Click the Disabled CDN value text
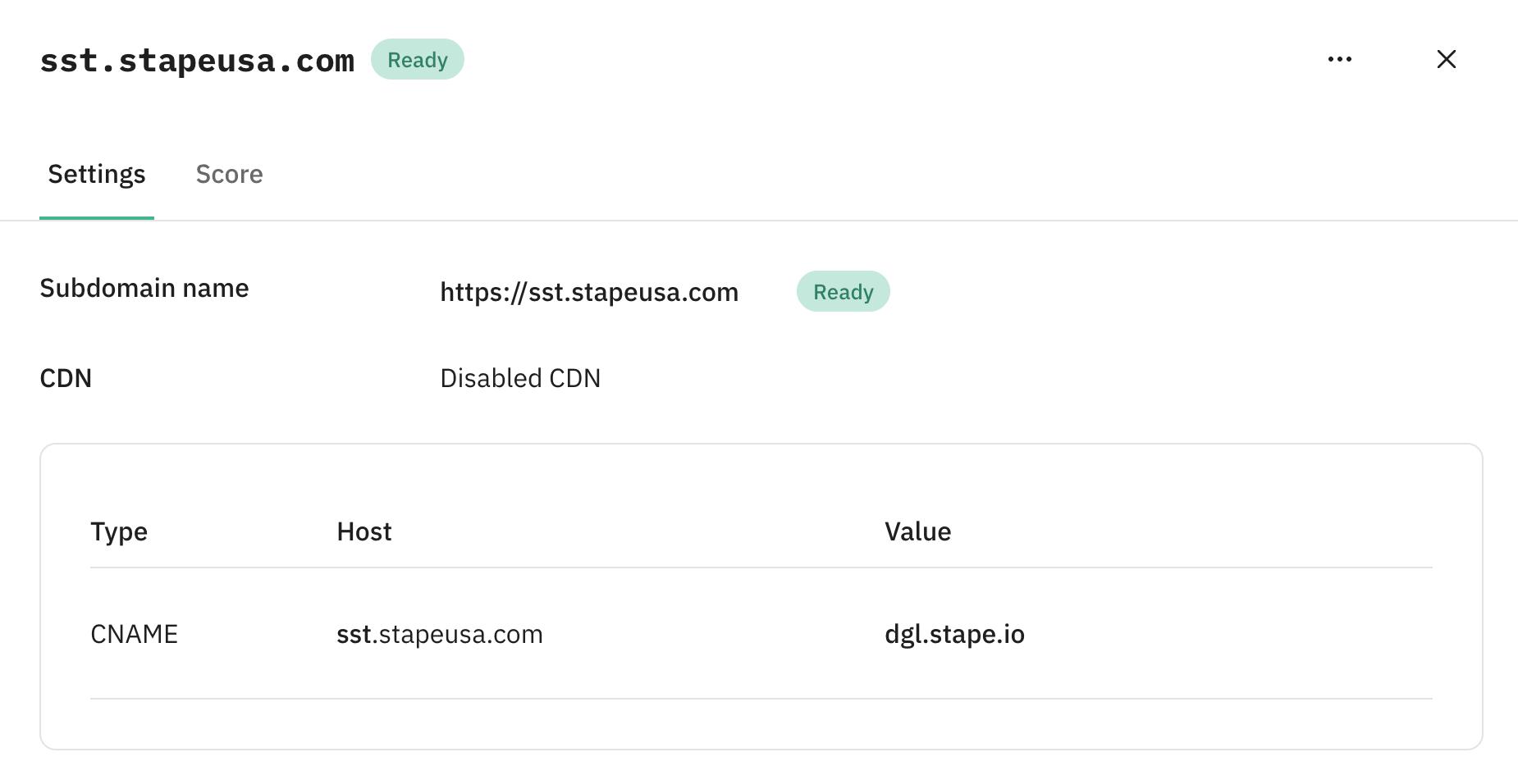 tap(520, 378)
